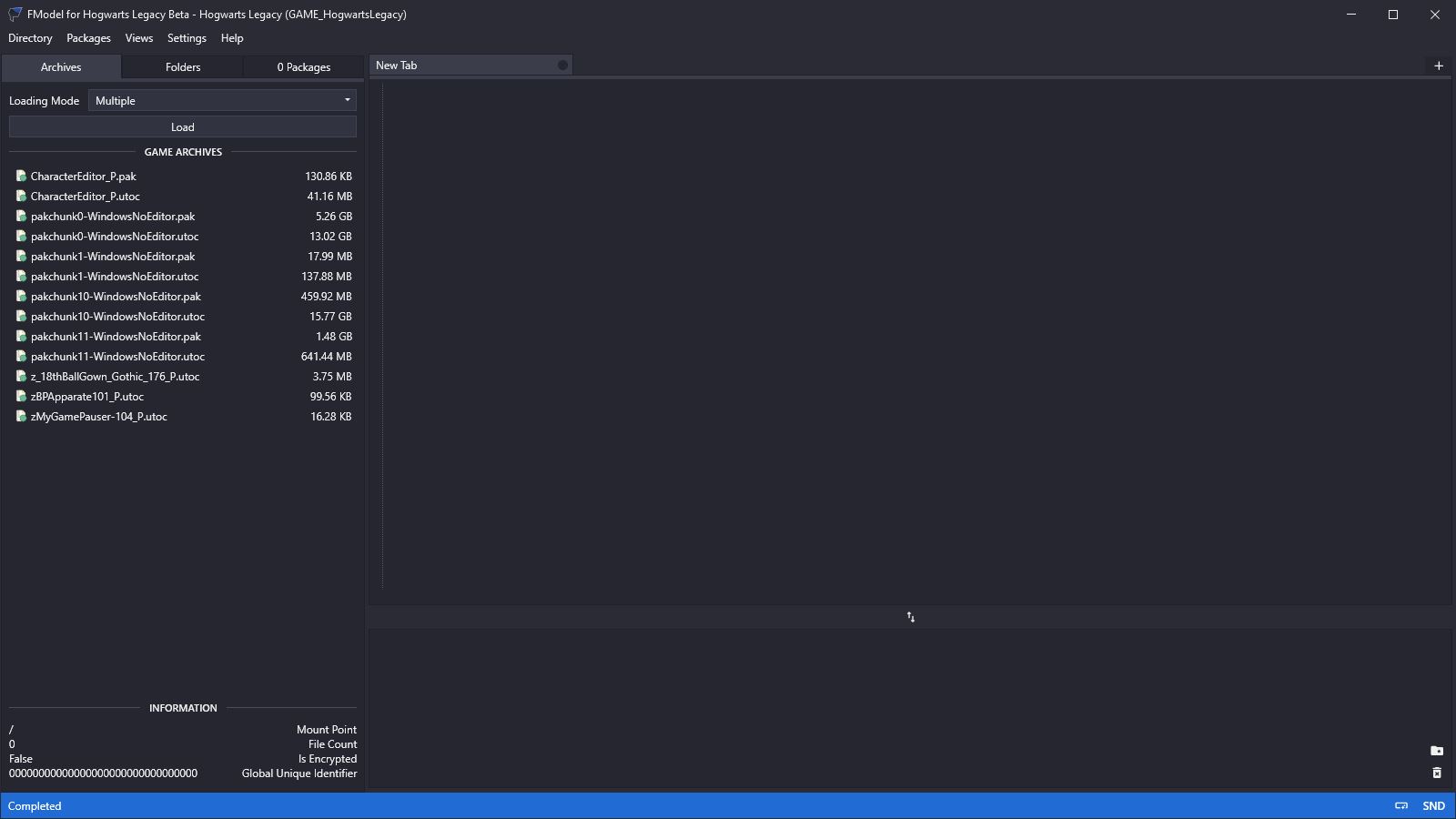The image size is (1456, 819).
Task: Select zBPApparate101_P.utoc archive name
Action: pyautogui.click(x=87, y=397)
